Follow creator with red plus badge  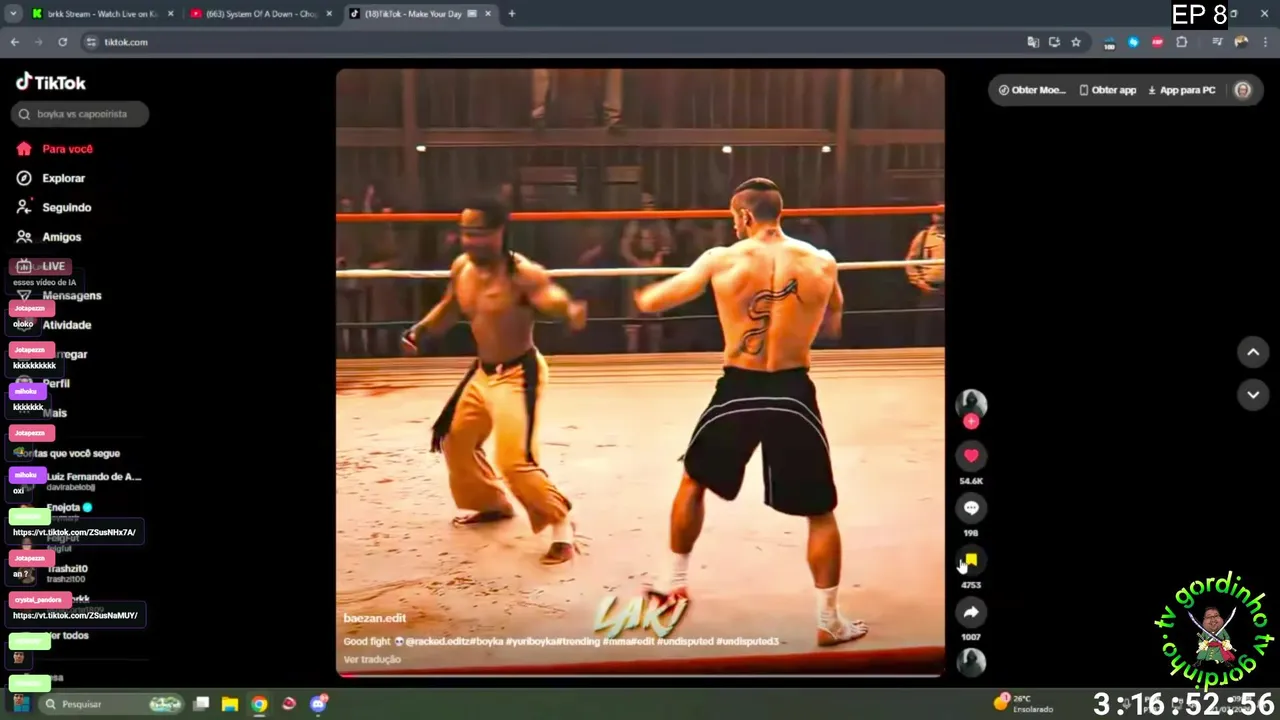[x=971, y=422]
